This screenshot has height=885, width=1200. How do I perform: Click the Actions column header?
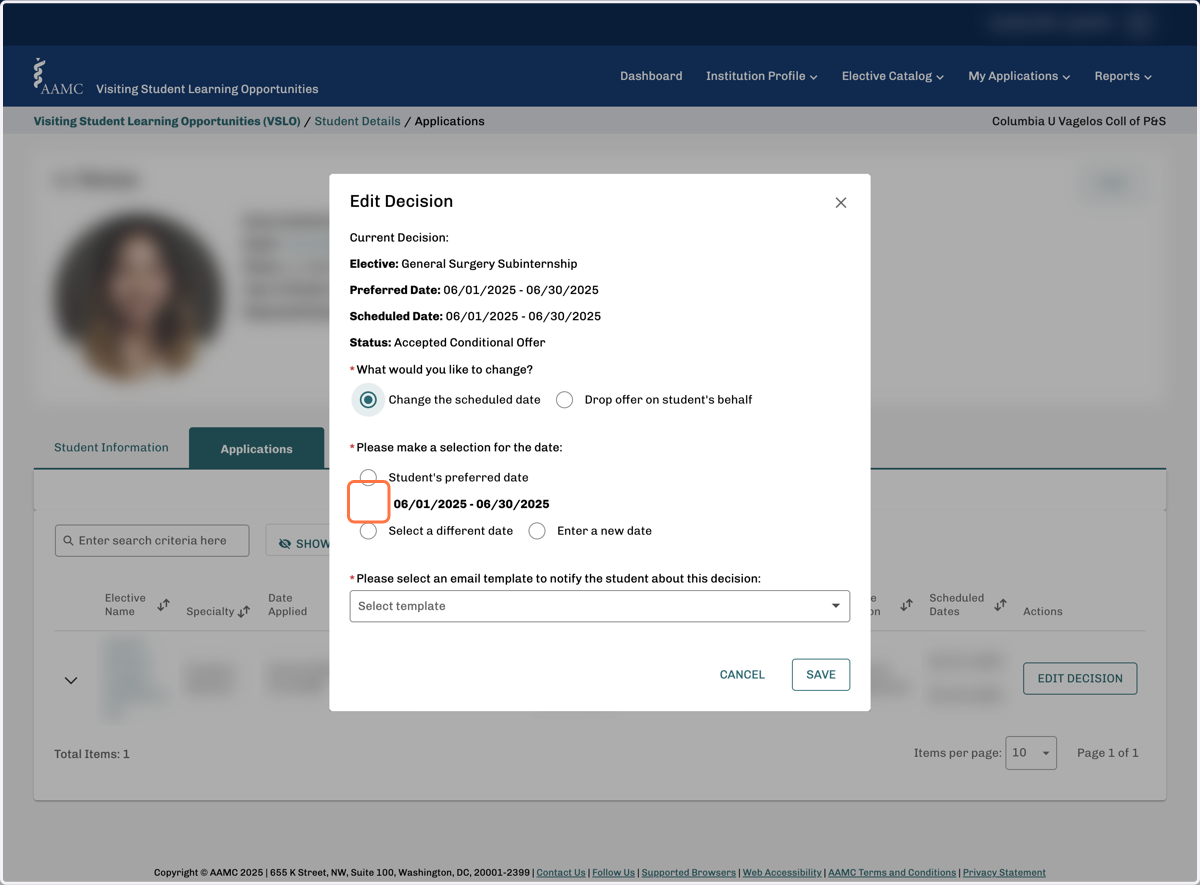pos(1042,611)
